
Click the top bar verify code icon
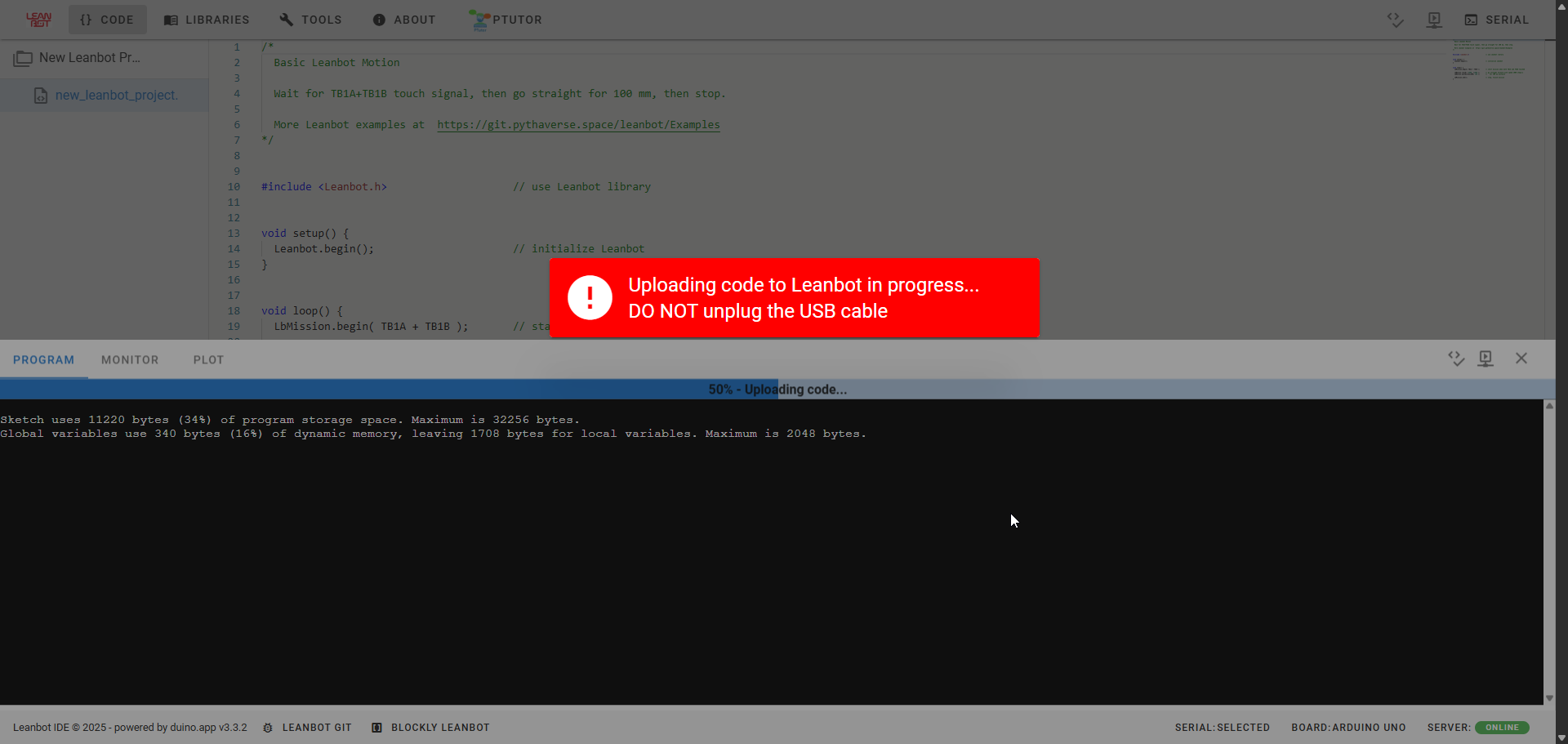pyautogui.click(x=1395, y=20)
